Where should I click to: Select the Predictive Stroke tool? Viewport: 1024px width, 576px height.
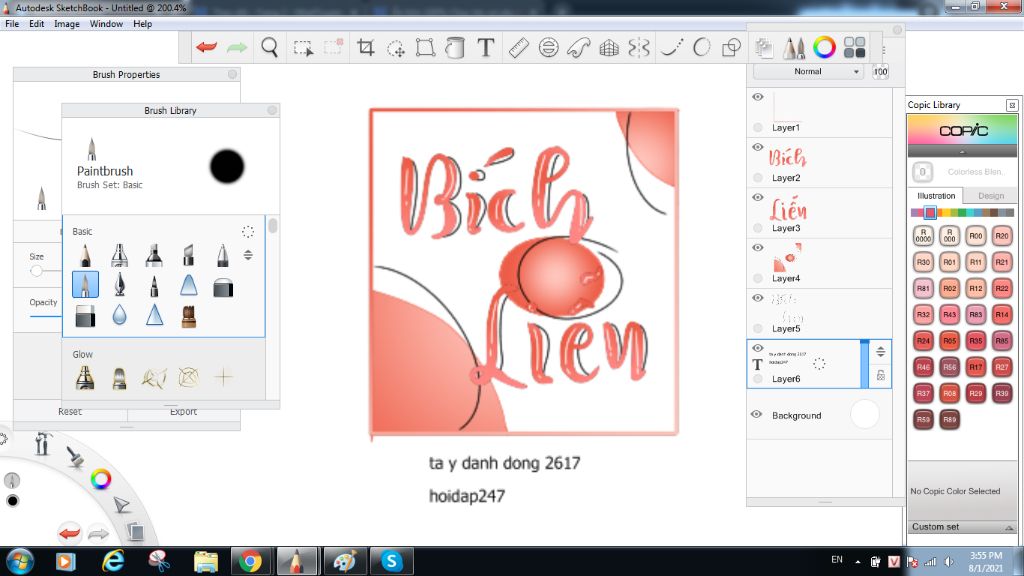701,47
